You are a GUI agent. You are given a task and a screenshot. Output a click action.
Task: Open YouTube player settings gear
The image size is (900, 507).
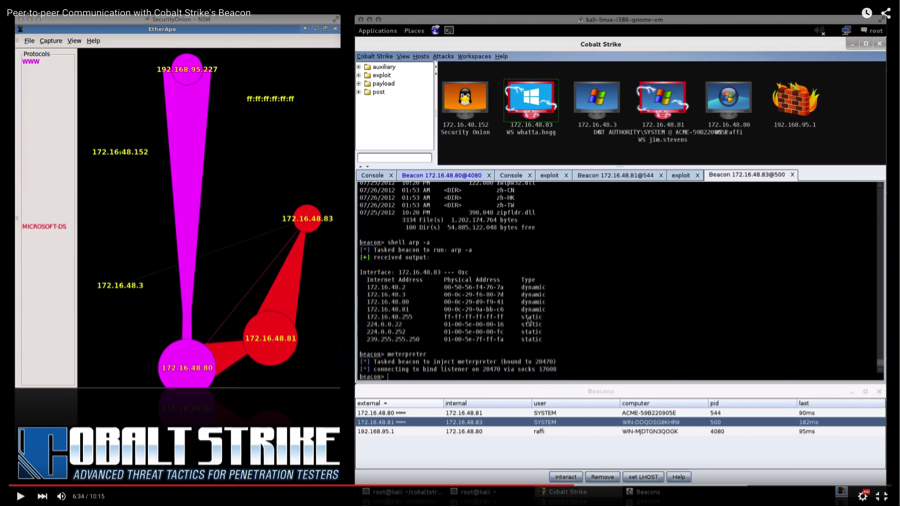[863, 496]
